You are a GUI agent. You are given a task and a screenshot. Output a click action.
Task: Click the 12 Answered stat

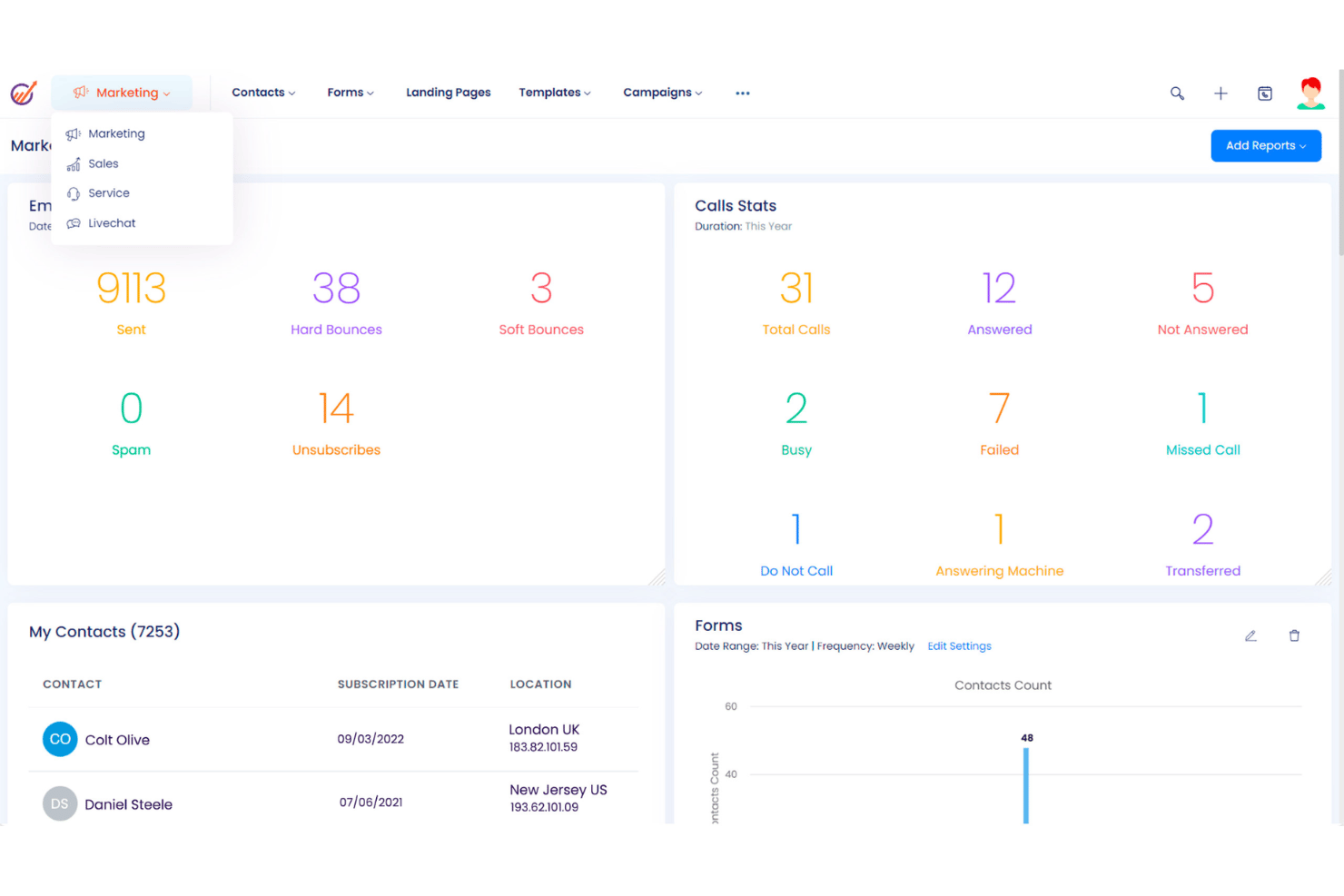[x=999, y=303]
